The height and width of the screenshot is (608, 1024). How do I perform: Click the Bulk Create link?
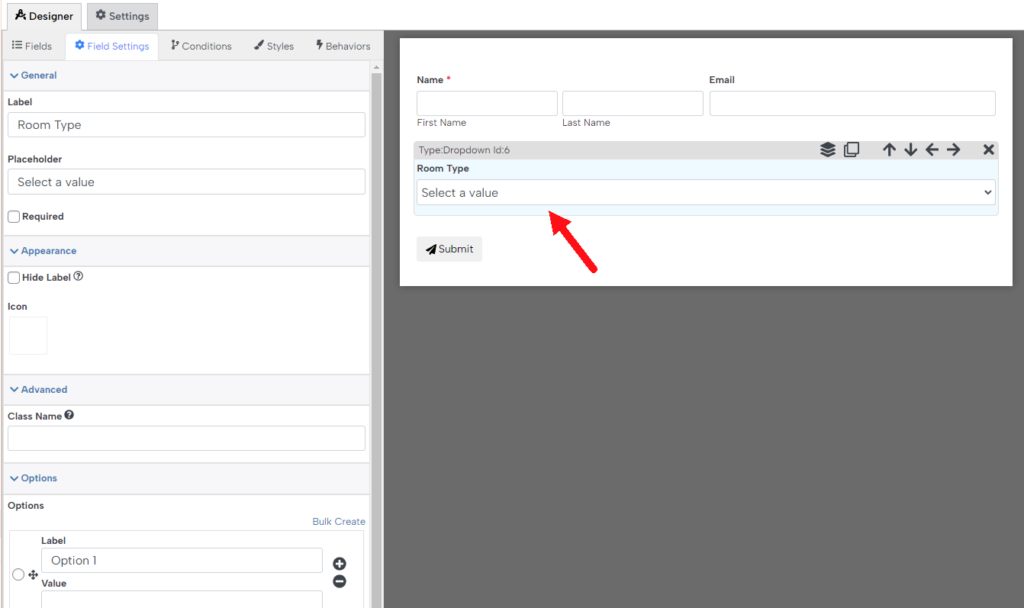coord(338,521)
